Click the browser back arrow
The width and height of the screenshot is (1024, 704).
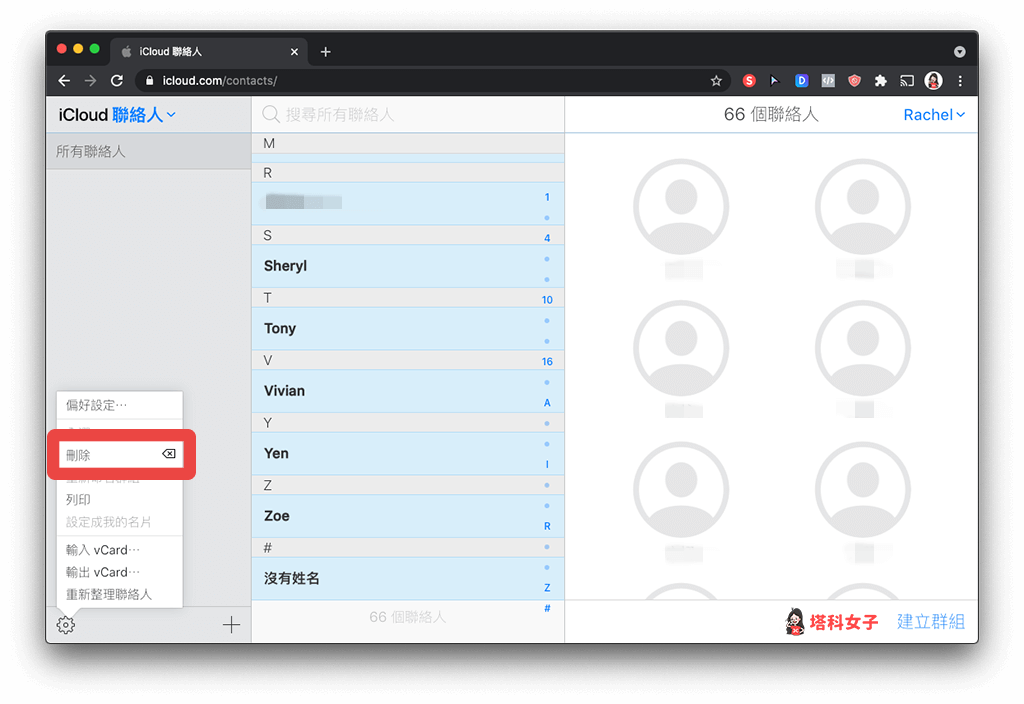tap(64, 80)
